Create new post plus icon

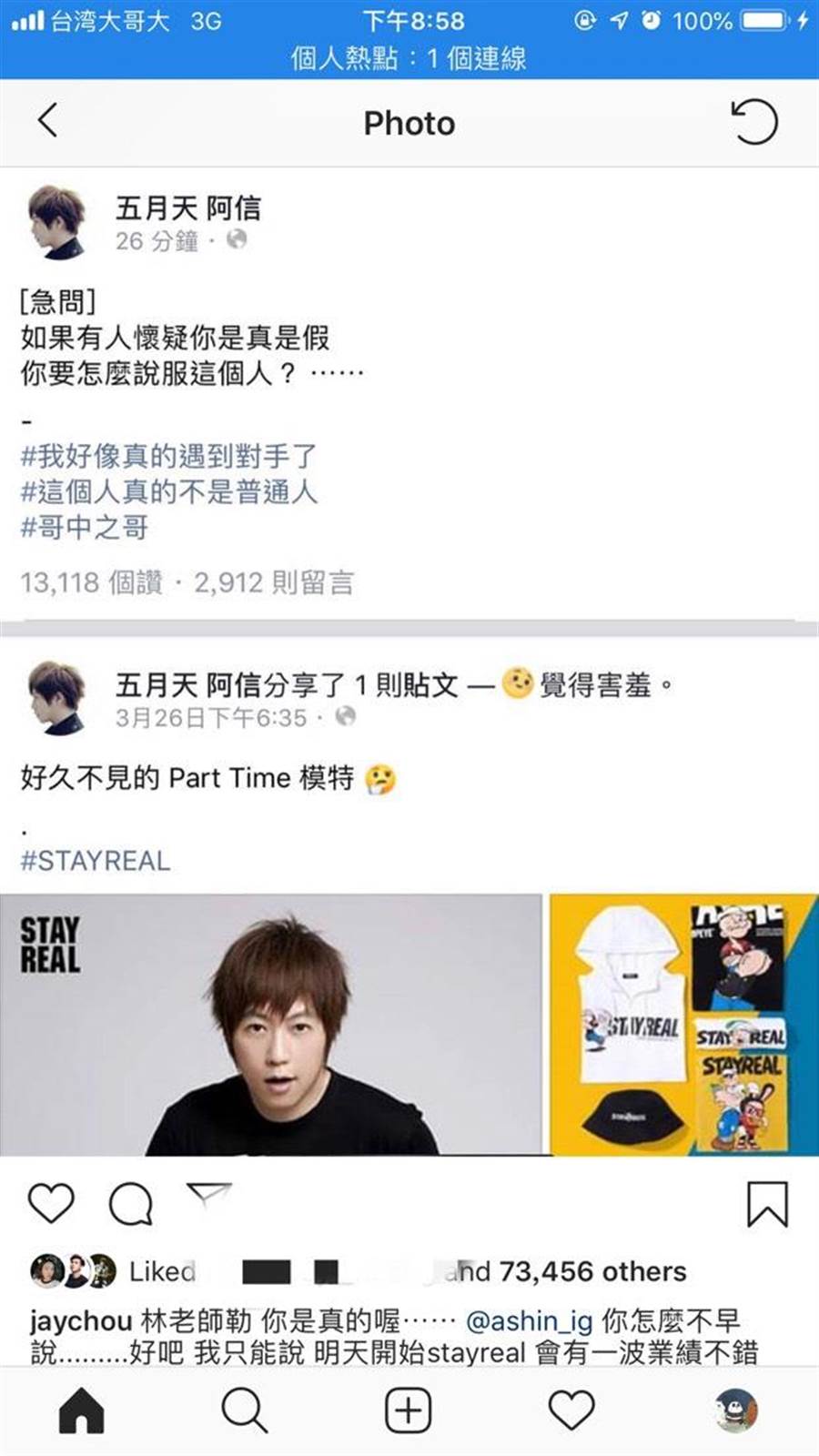pos(409,1411)
